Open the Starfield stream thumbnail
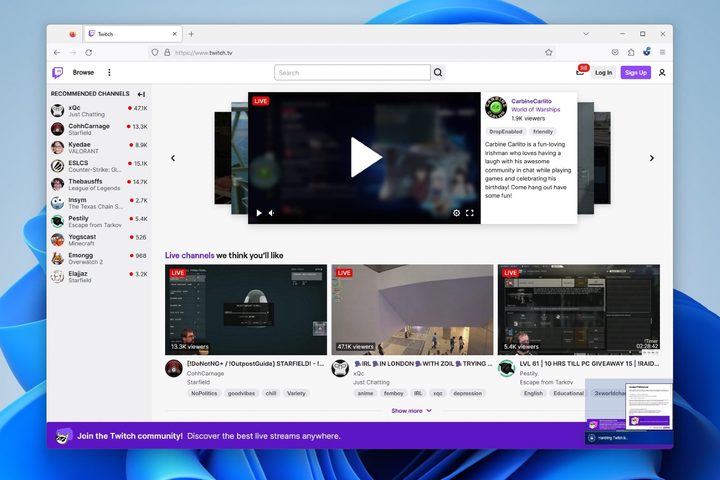The width and height of the screenshot is (720, 480). [x=246, y=310]
